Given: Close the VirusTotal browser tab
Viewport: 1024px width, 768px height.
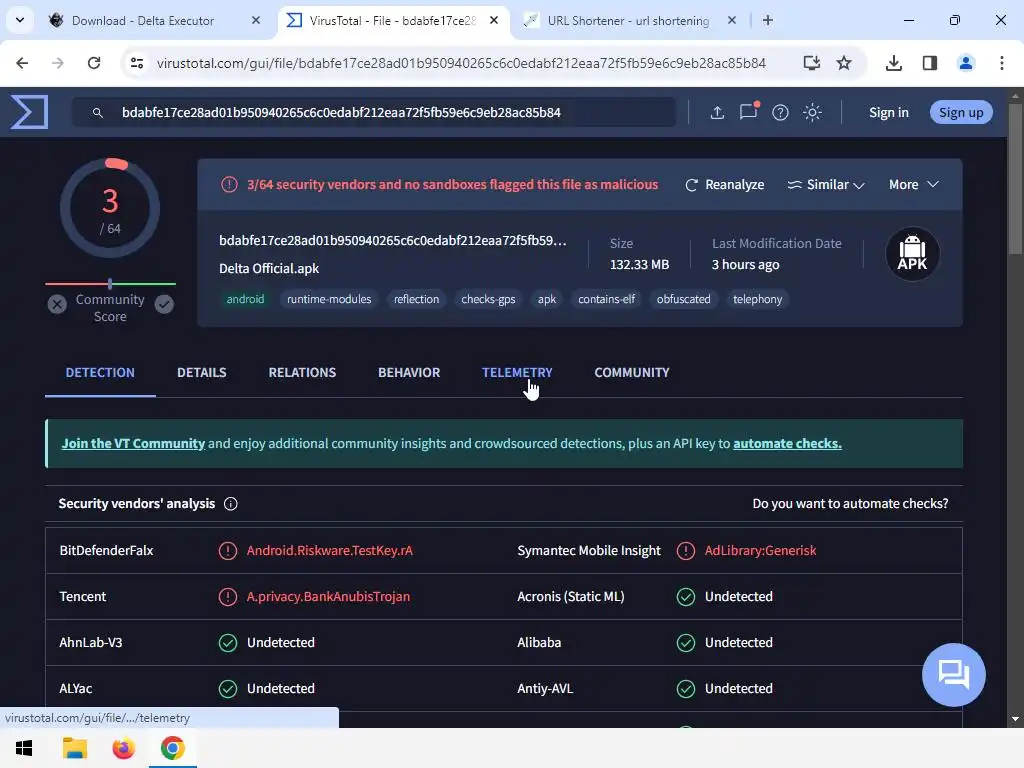Looking at the screenshot, I should pyautogui.click(x=494, y=21).
